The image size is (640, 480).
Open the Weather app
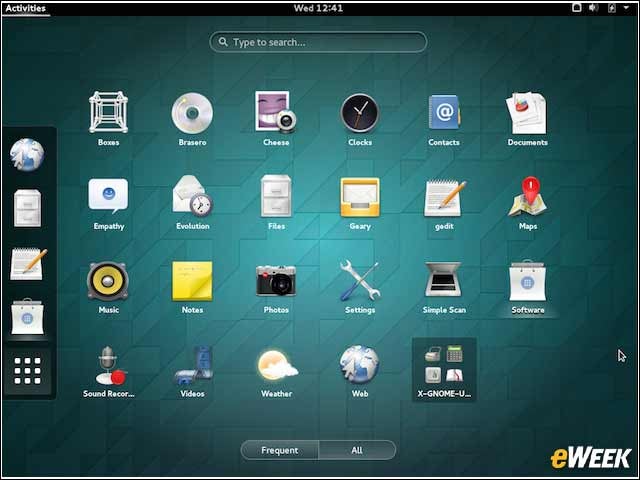pyautogui.click(x=276, y=371)
